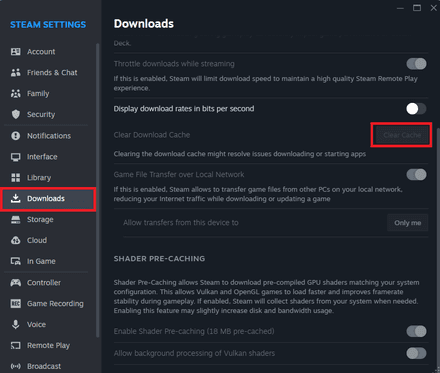Select Voice in the sidebar
The image size is (440, 373).
click(49, 324)
